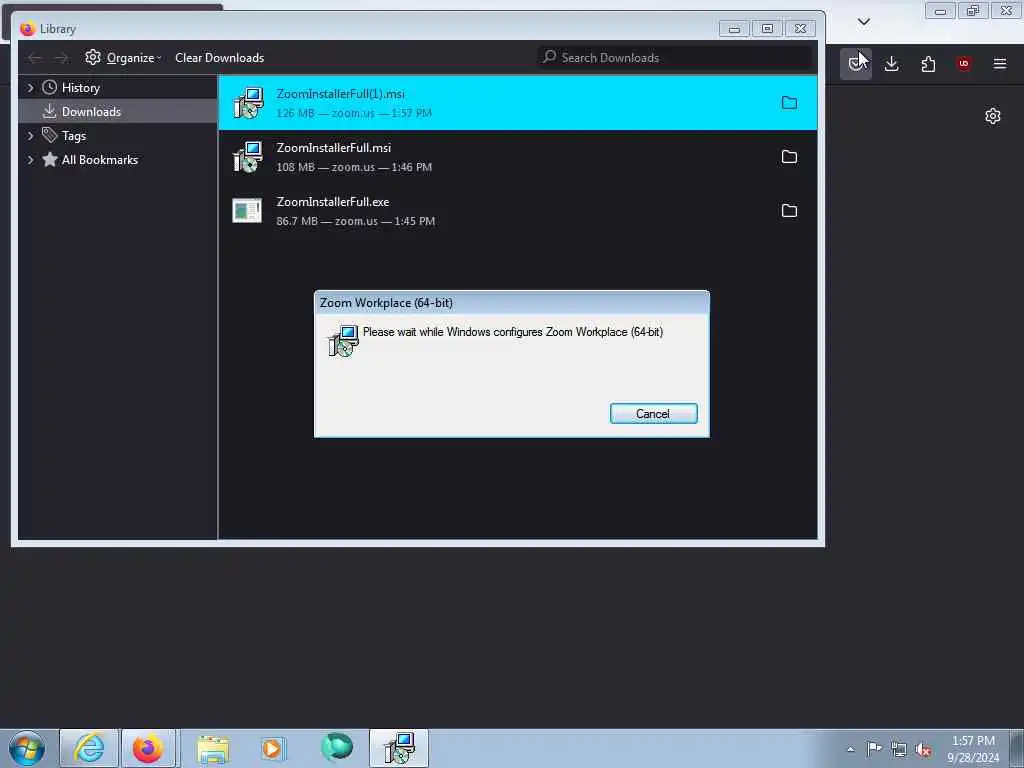
Task: Switch to Firefox in the taskbar
Action: coord(148,748)
